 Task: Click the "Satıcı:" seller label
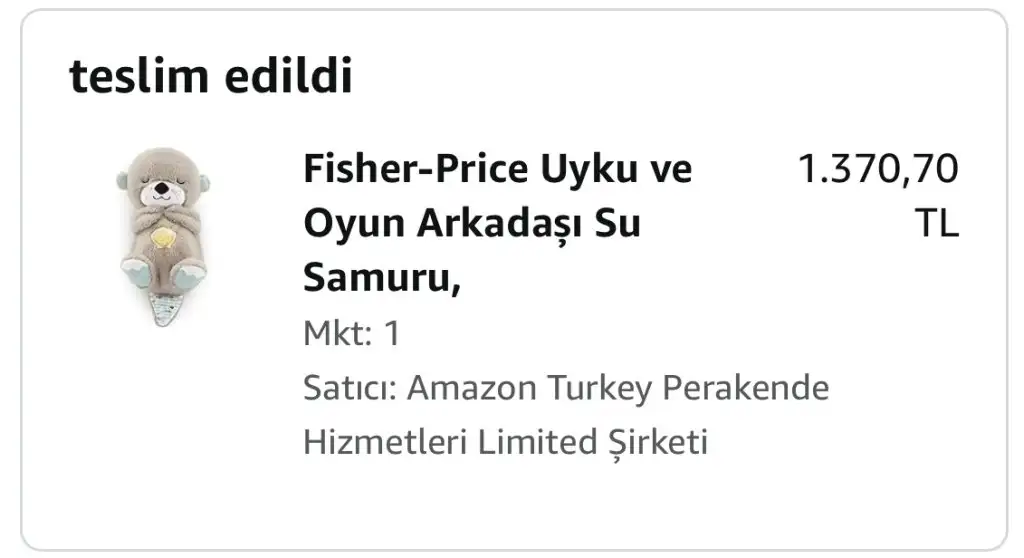[x=350, y=387]
